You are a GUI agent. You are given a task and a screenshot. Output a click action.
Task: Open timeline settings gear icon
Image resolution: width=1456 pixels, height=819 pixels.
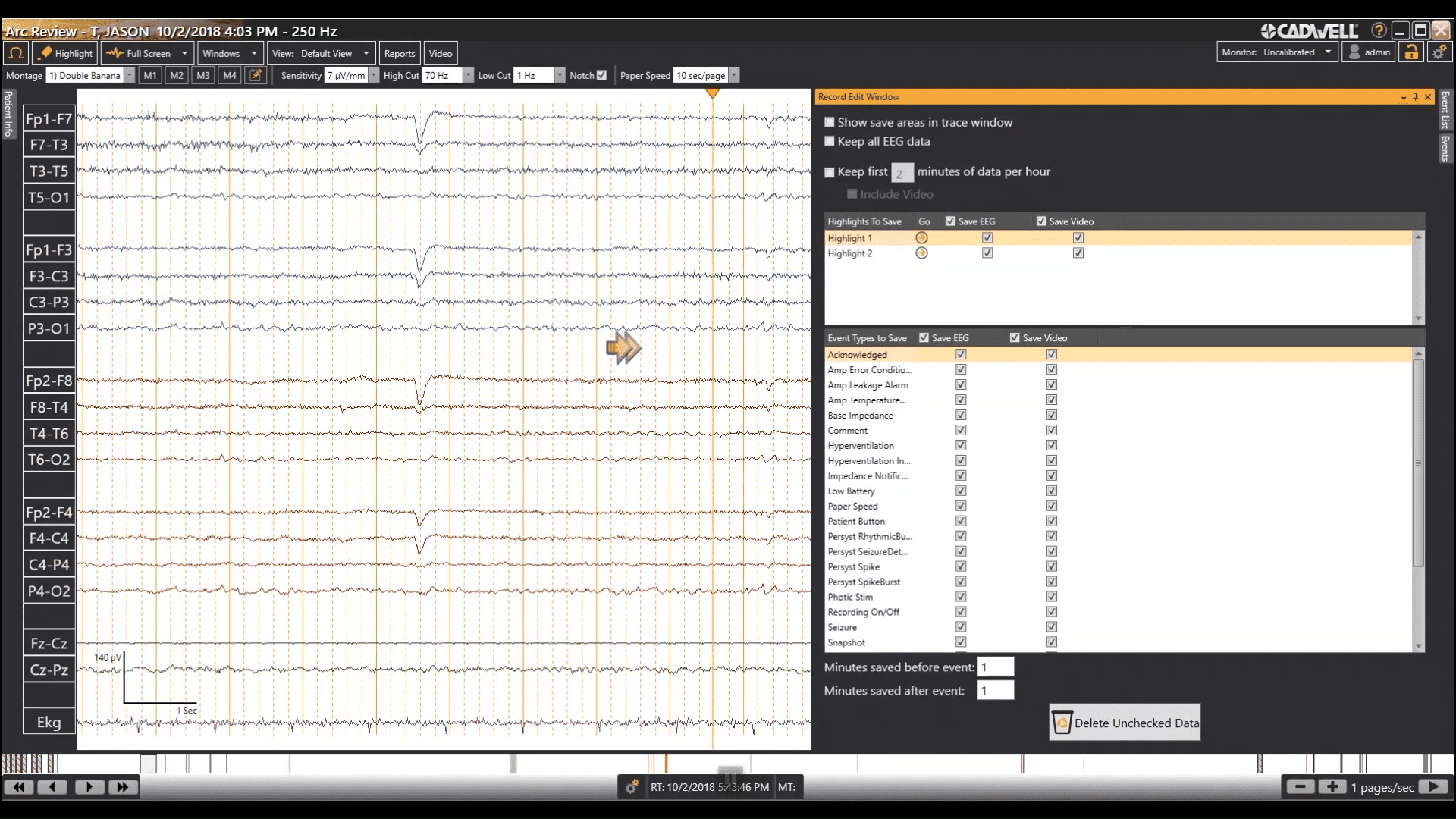(631, 787)
